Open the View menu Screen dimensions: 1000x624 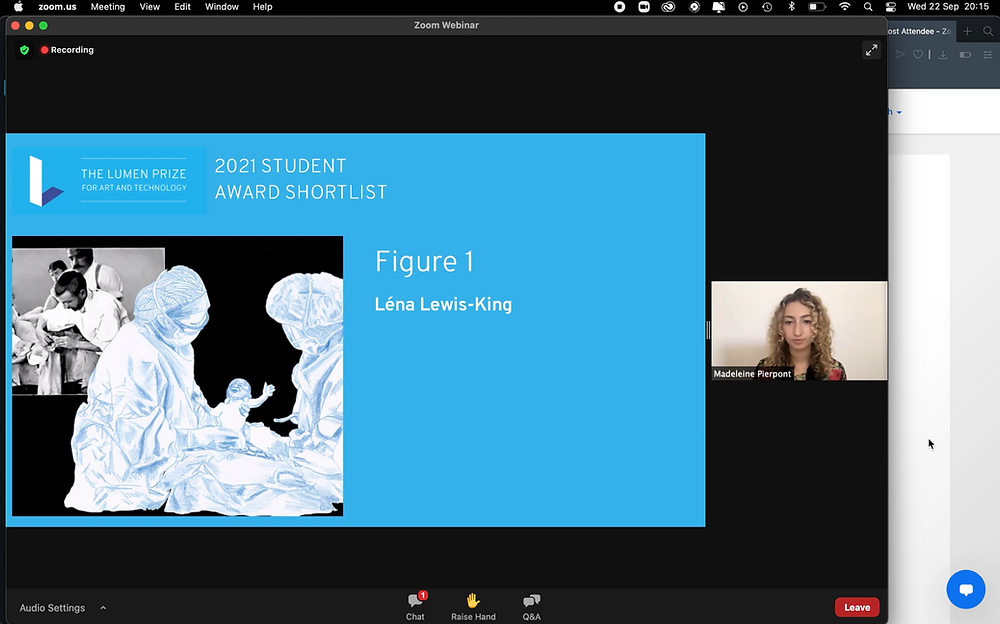150,7
